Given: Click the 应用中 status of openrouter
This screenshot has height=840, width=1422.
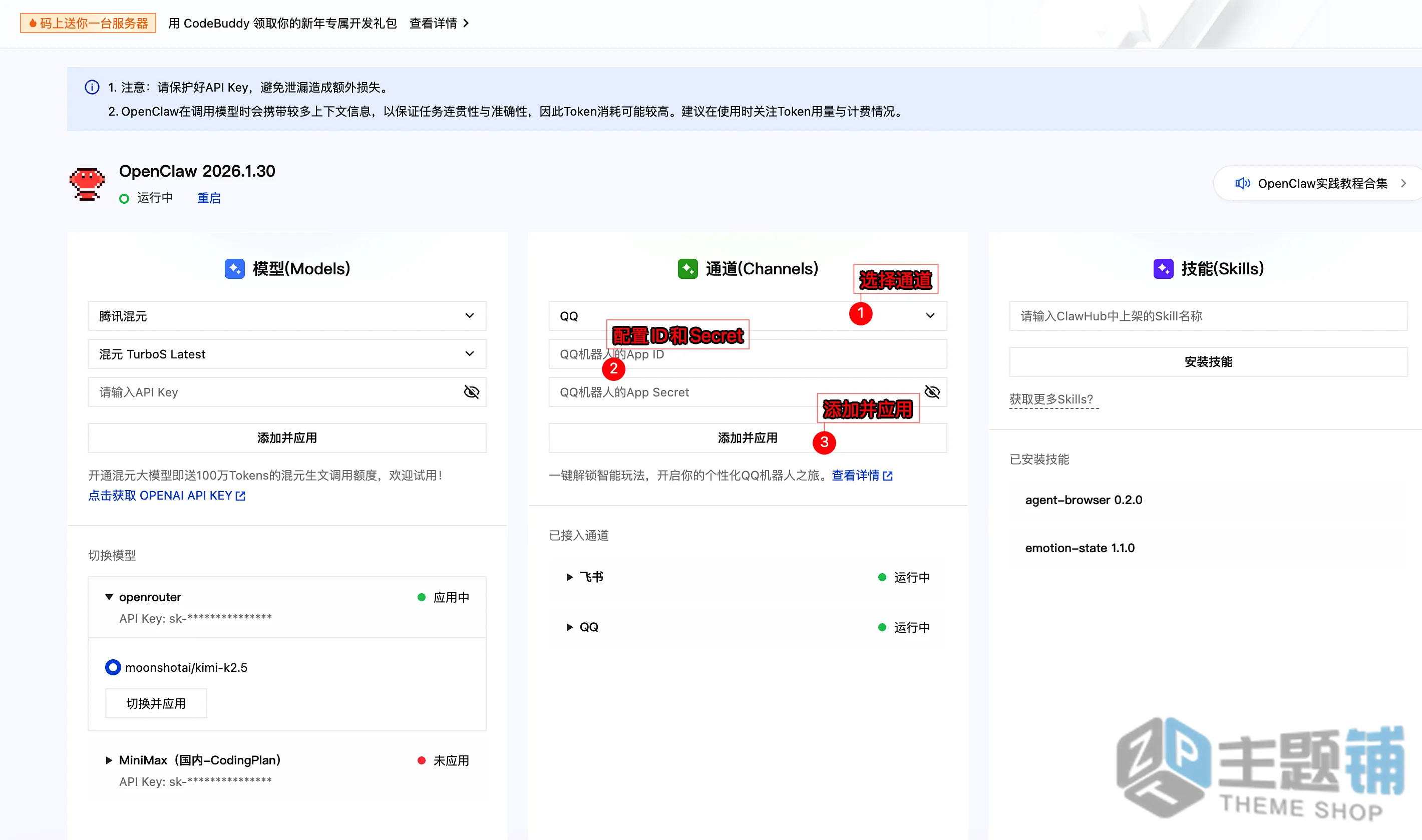Looking at the screenshot, I should click(x=451, y=598).
